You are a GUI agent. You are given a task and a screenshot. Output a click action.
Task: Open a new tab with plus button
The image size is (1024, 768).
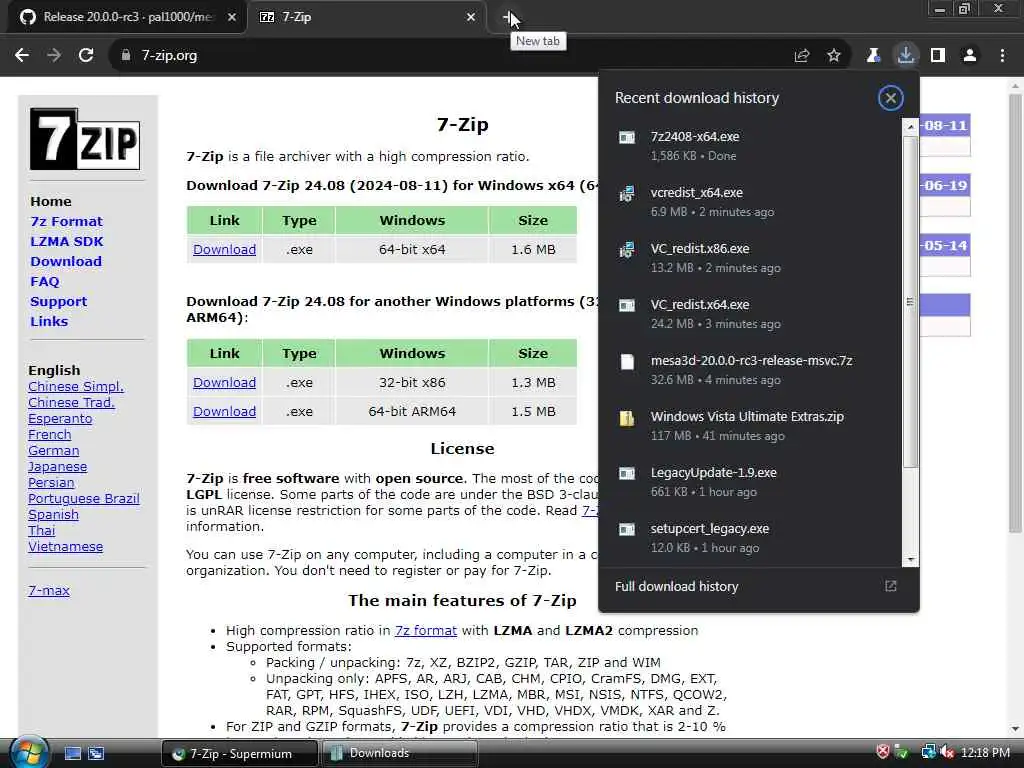[509, 18]
